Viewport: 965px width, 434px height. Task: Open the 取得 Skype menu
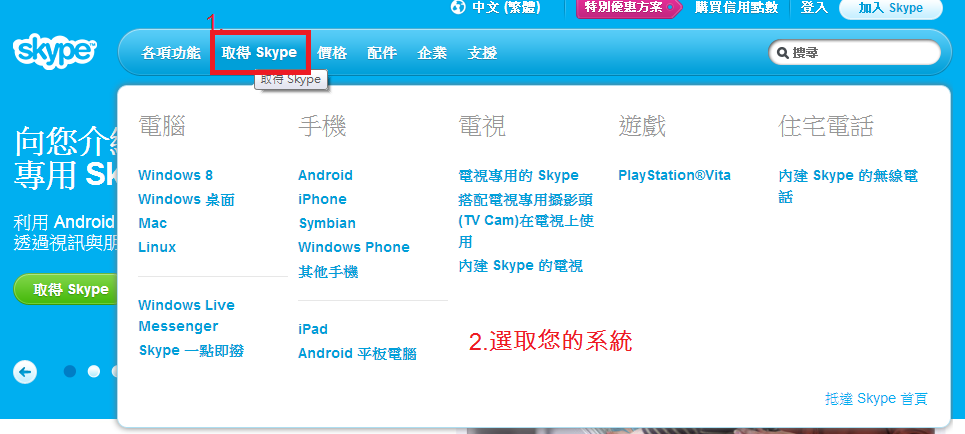[260, 53]
